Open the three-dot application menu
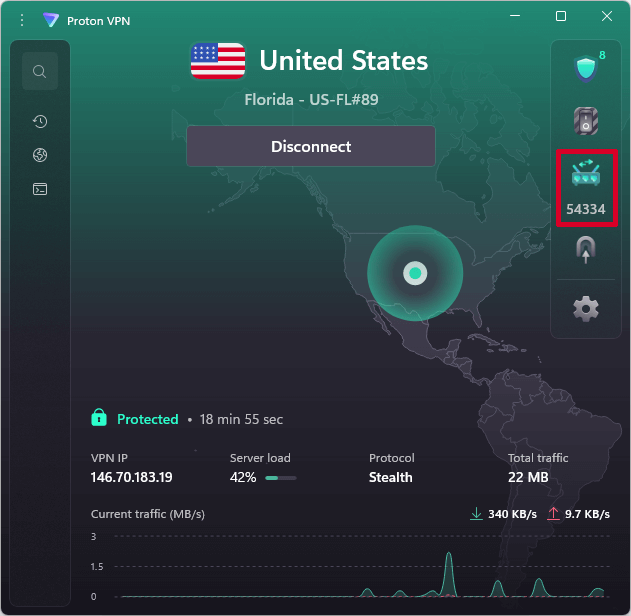This screenshot has width=631, height=616. click(22, 20)
